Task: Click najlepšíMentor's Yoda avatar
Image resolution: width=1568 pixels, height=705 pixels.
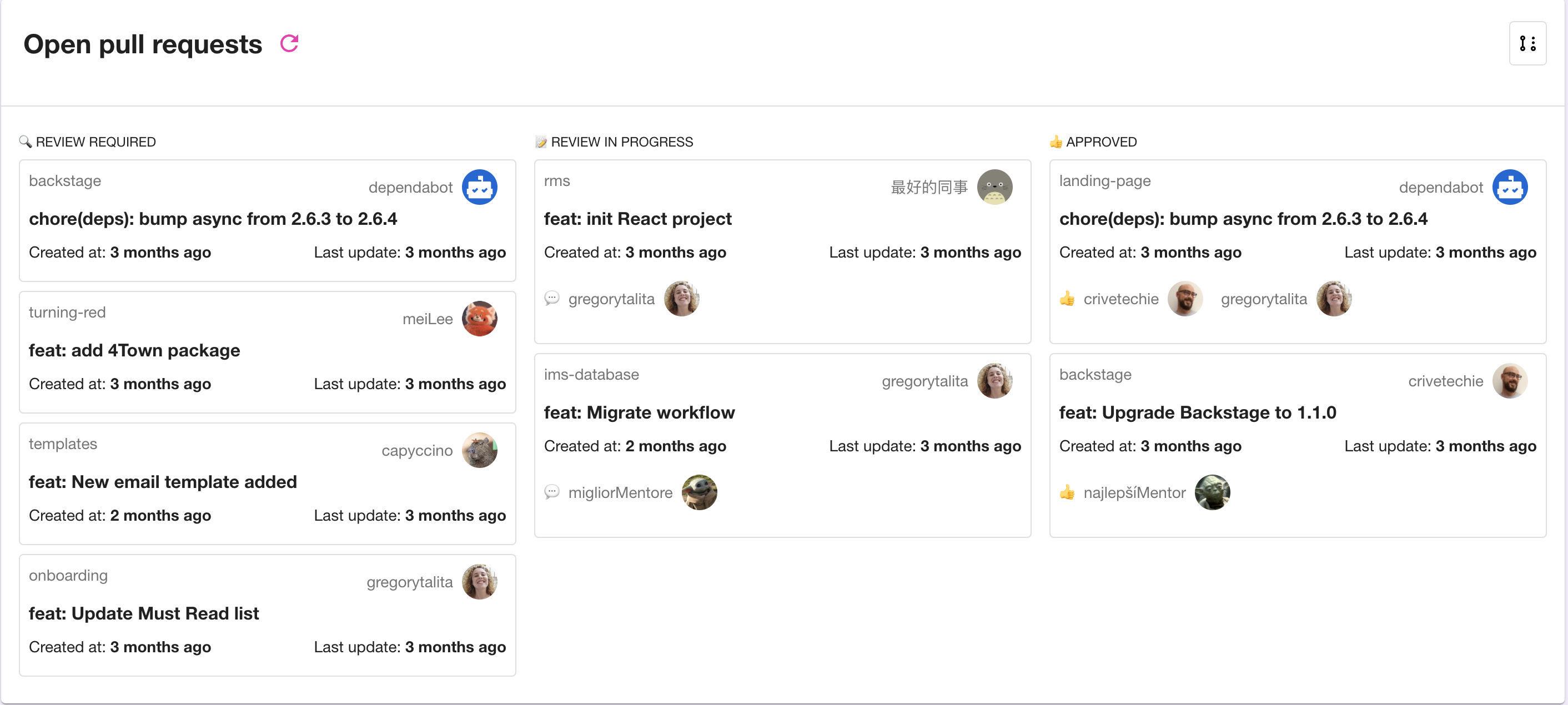Action: tap(1212, 492)
